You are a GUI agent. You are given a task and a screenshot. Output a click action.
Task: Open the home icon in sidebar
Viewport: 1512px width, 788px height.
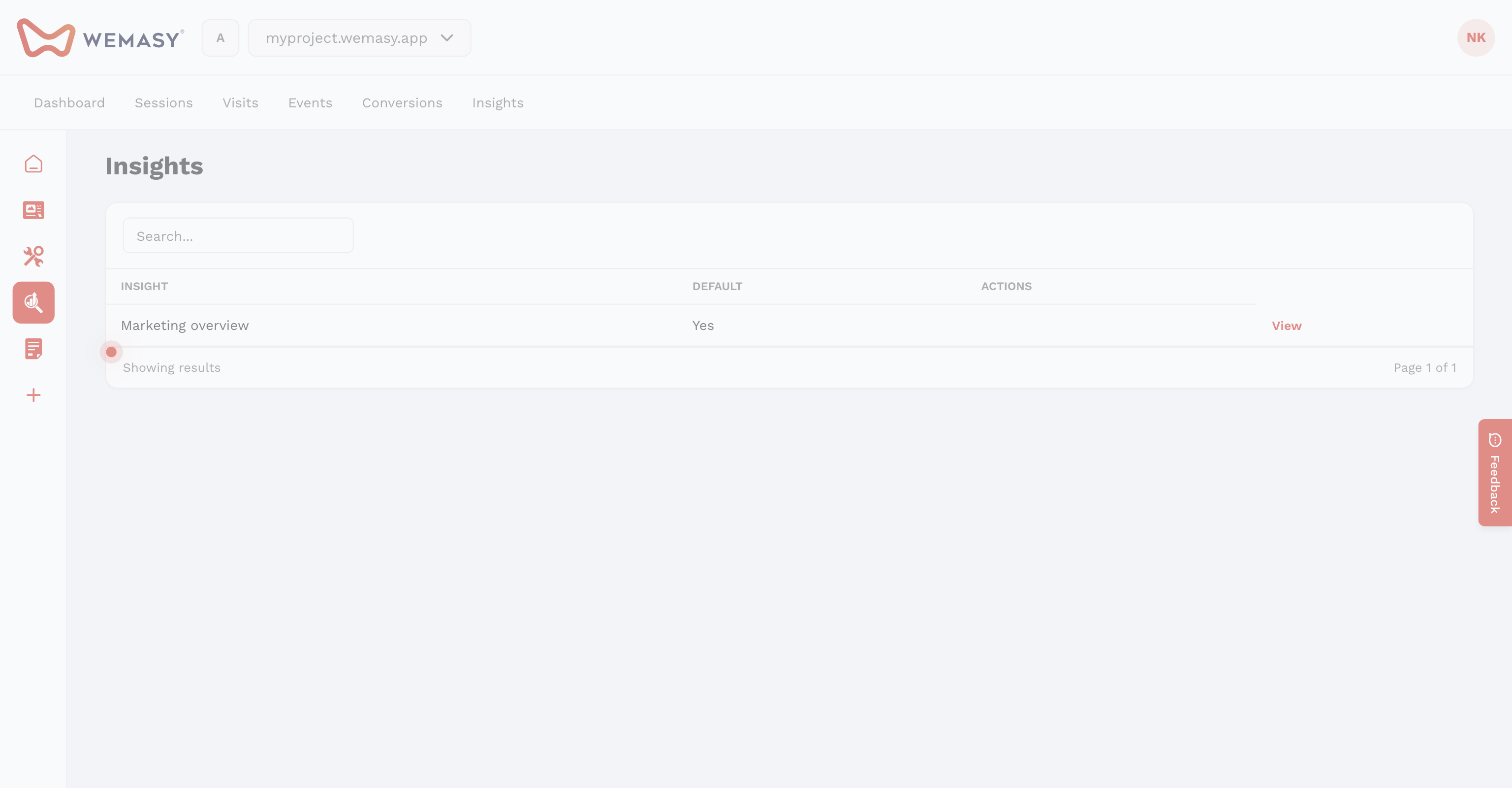pyautogui.click(x=33, y=164)
